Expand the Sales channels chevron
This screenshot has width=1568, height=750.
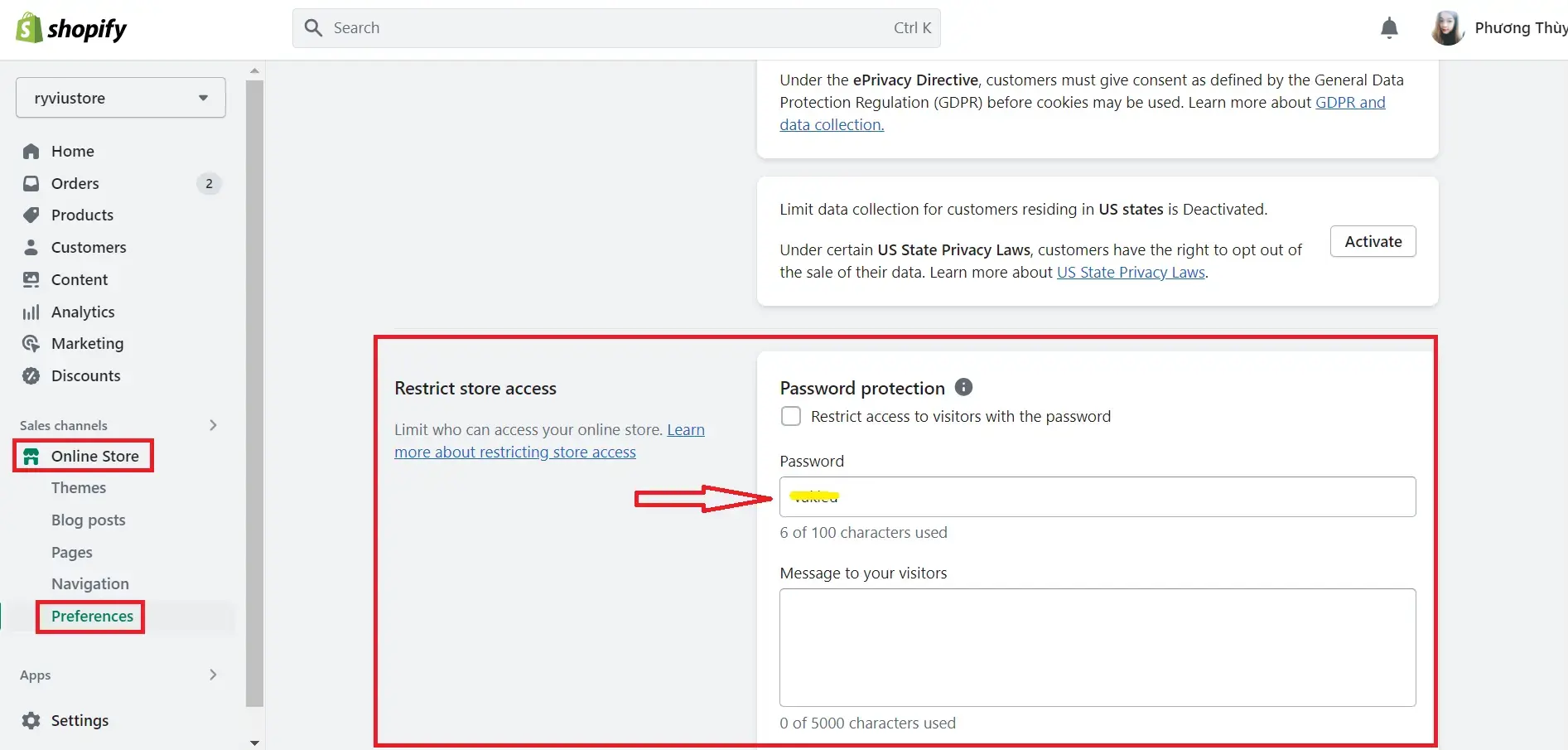tap(213, 425)
